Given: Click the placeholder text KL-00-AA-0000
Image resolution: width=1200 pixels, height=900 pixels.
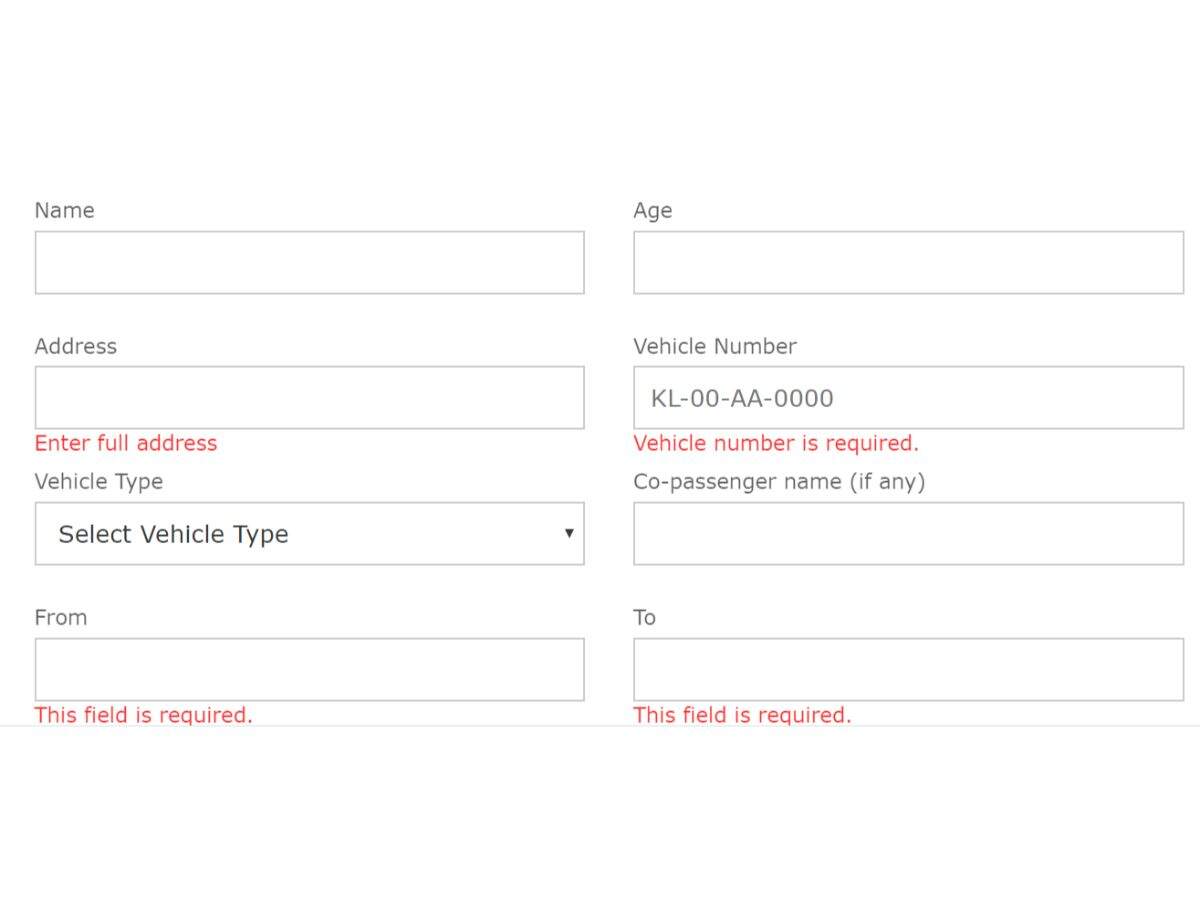Looking at the screenshot, I should [x=743, y=398].
